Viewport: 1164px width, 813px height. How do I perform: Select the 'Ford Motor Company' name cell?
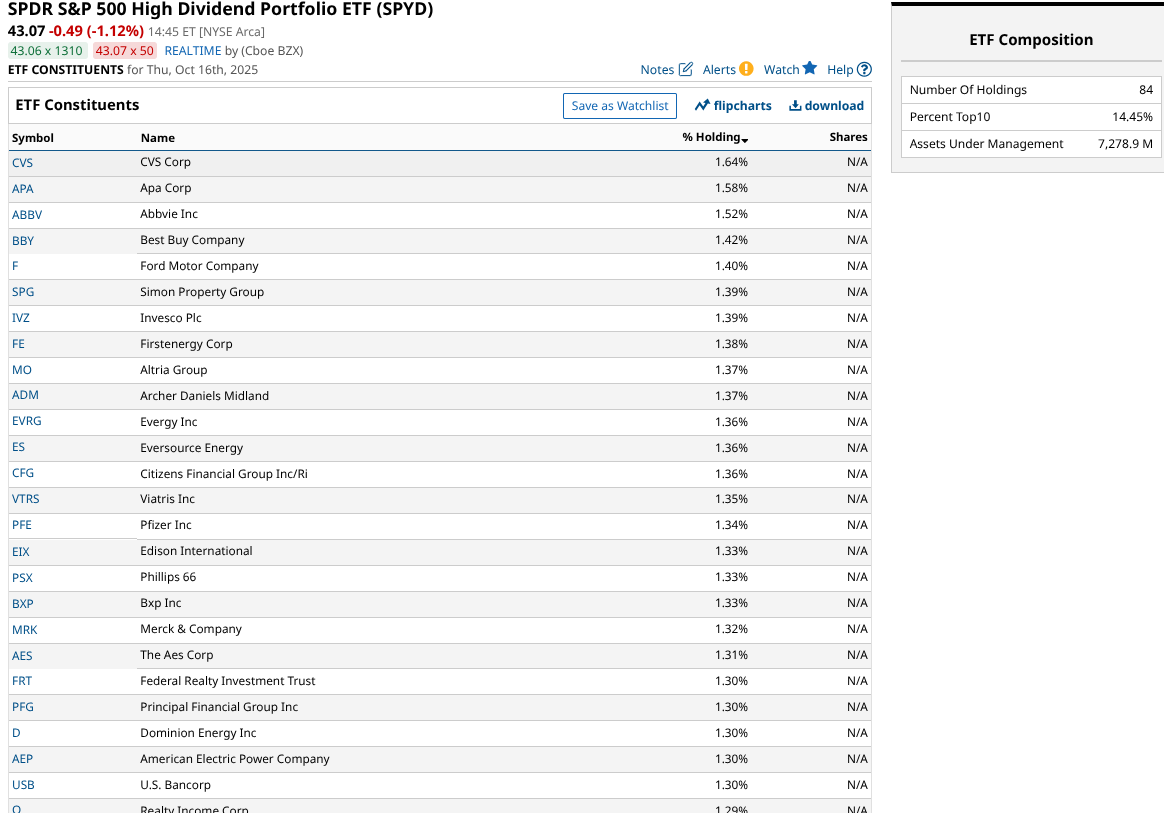200,266
